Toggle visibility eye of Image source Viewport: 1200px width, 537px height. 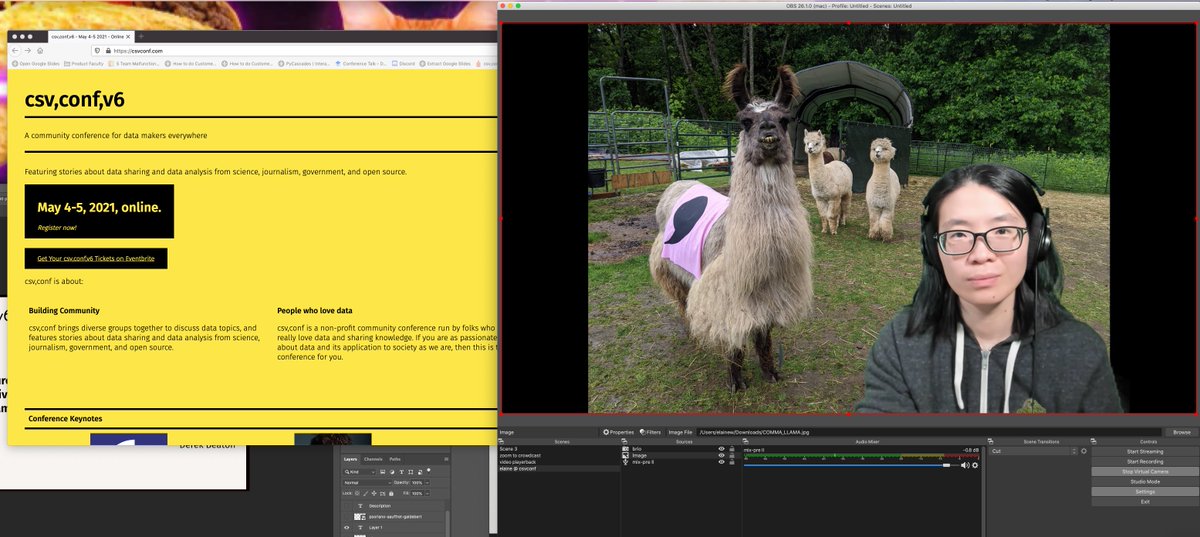pyautogui.click(x=721, y=455)
